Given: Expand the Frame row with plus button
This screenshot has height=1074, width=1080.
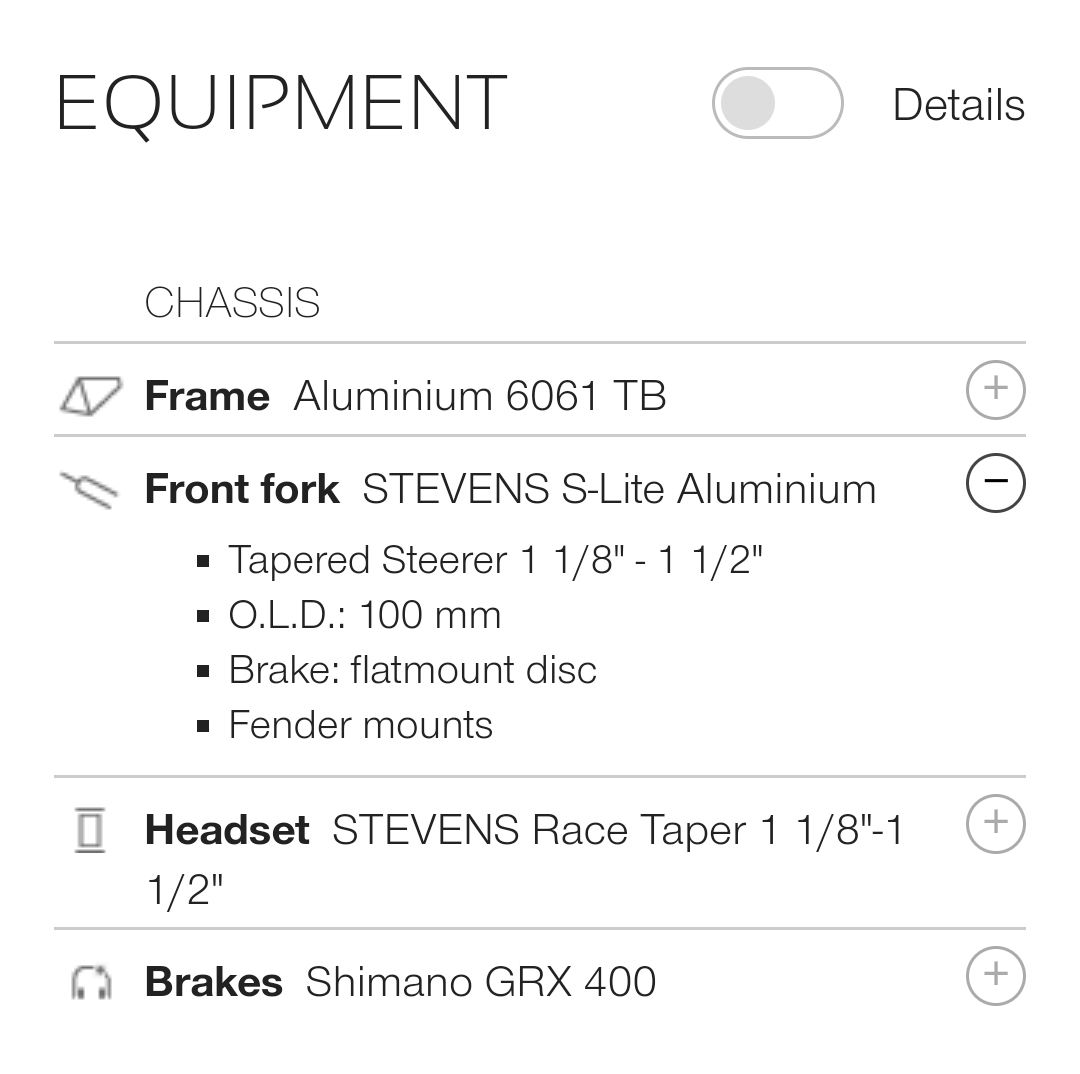Looking at the screenshot, I should point(995,389).
